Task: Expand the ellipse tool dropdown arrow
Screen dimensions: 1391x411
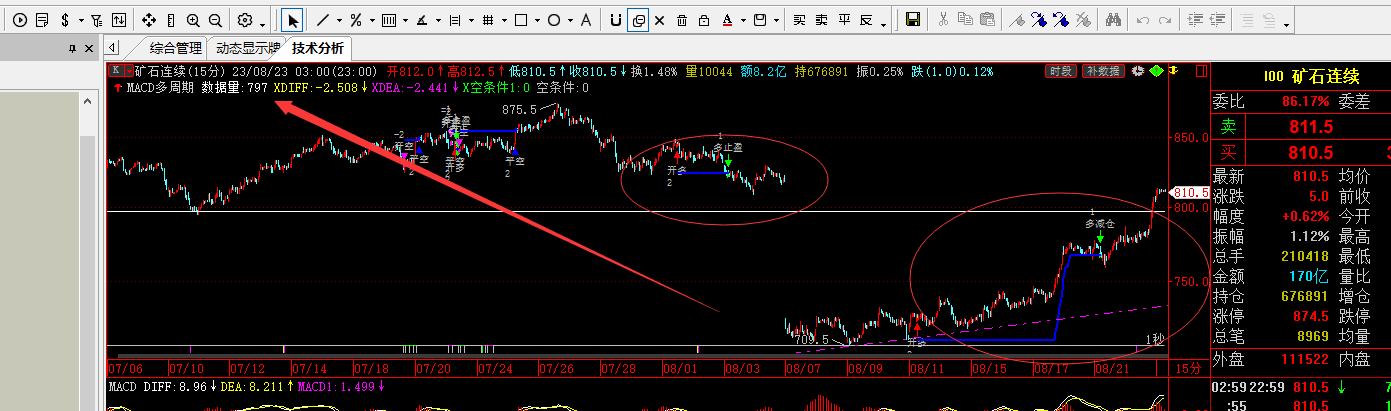Action: 570,21
